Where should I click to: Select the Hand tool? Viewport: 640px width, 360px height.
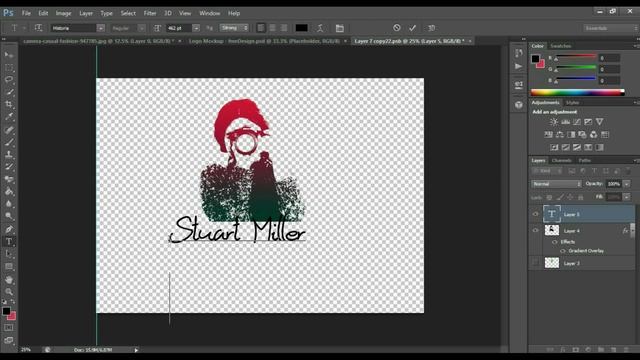tap(9, 280)
